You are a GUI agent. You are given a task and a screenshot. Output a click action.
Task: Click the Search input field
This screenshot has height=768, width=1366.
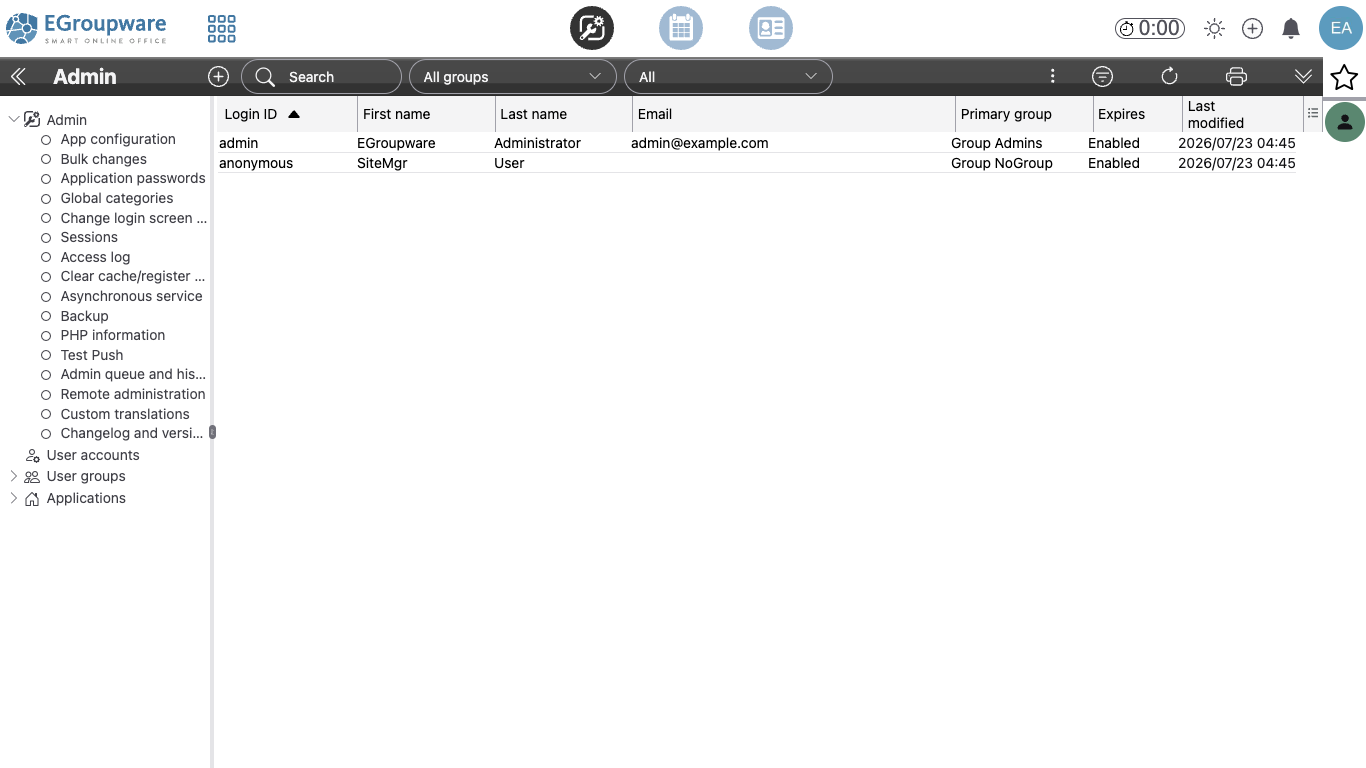click(321, 77)
